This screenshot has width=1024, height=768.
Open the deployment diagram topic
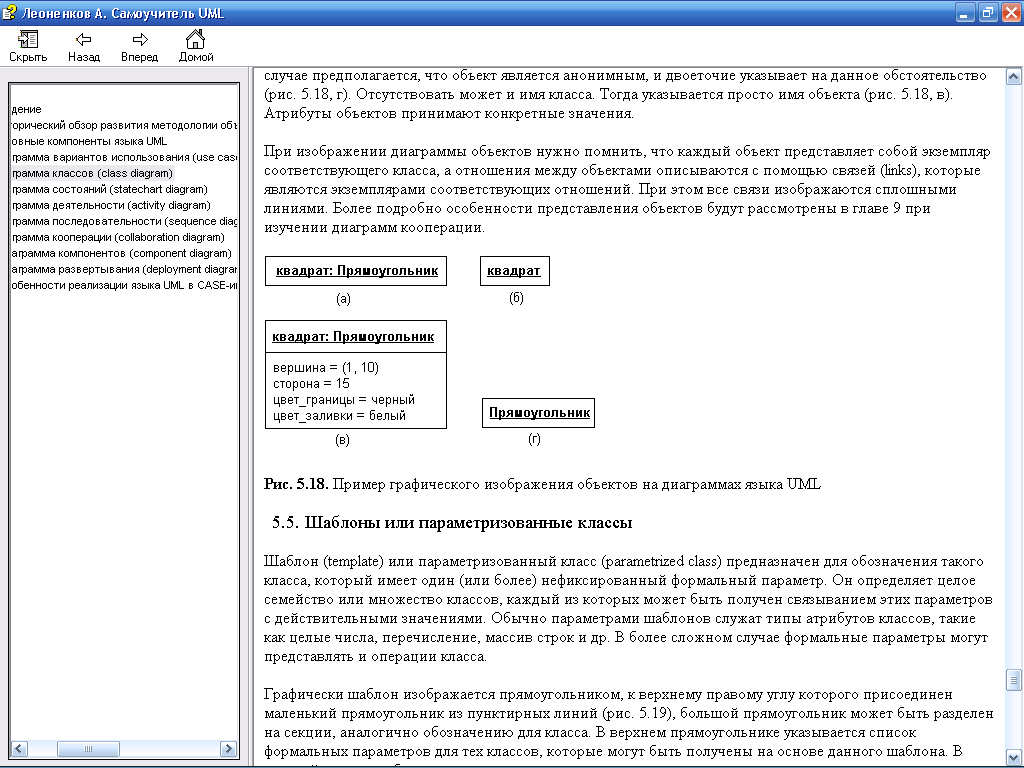point(124,269)
